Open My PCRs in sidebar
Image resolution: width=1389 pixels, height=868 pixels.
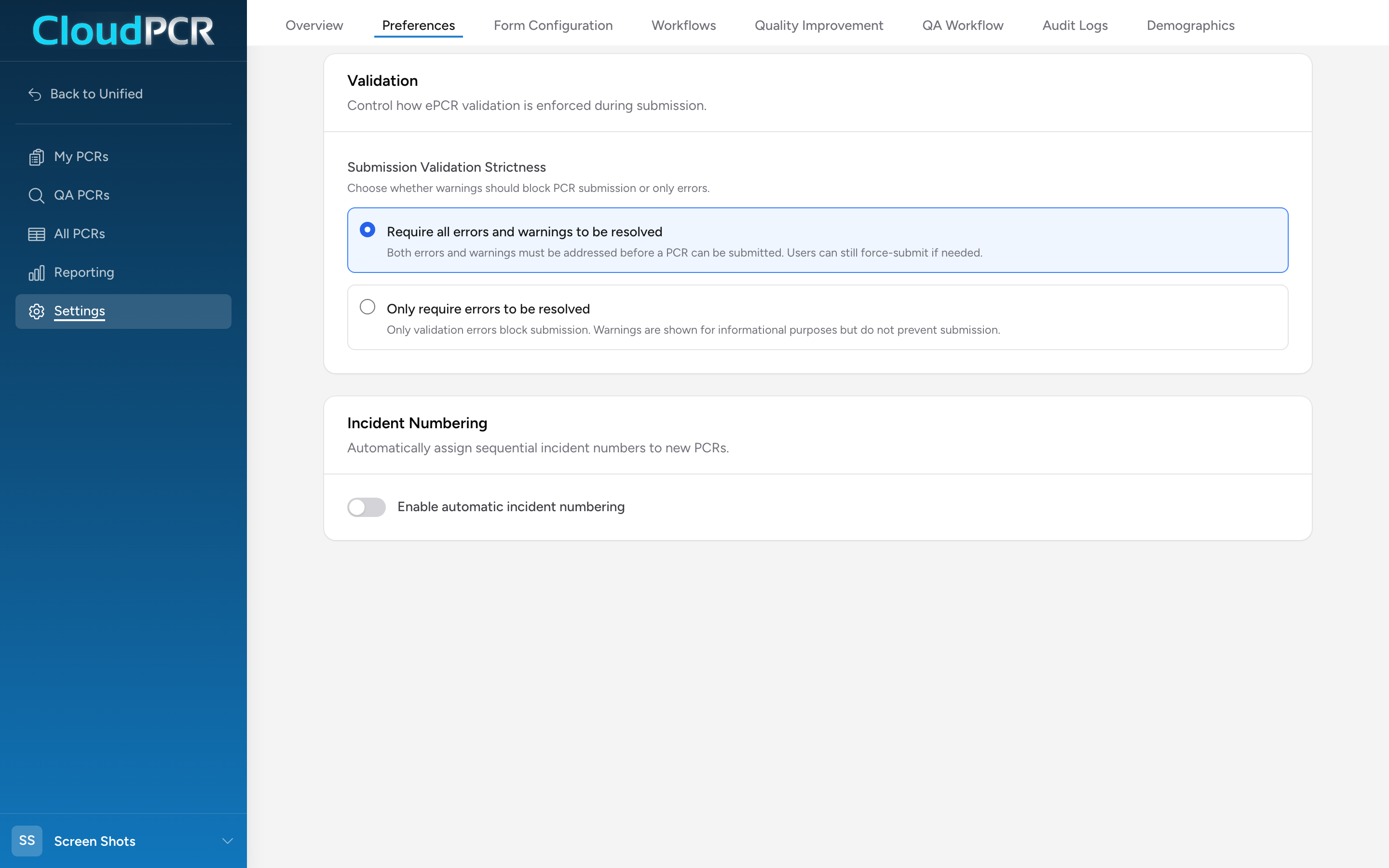(x=123, y=157)
